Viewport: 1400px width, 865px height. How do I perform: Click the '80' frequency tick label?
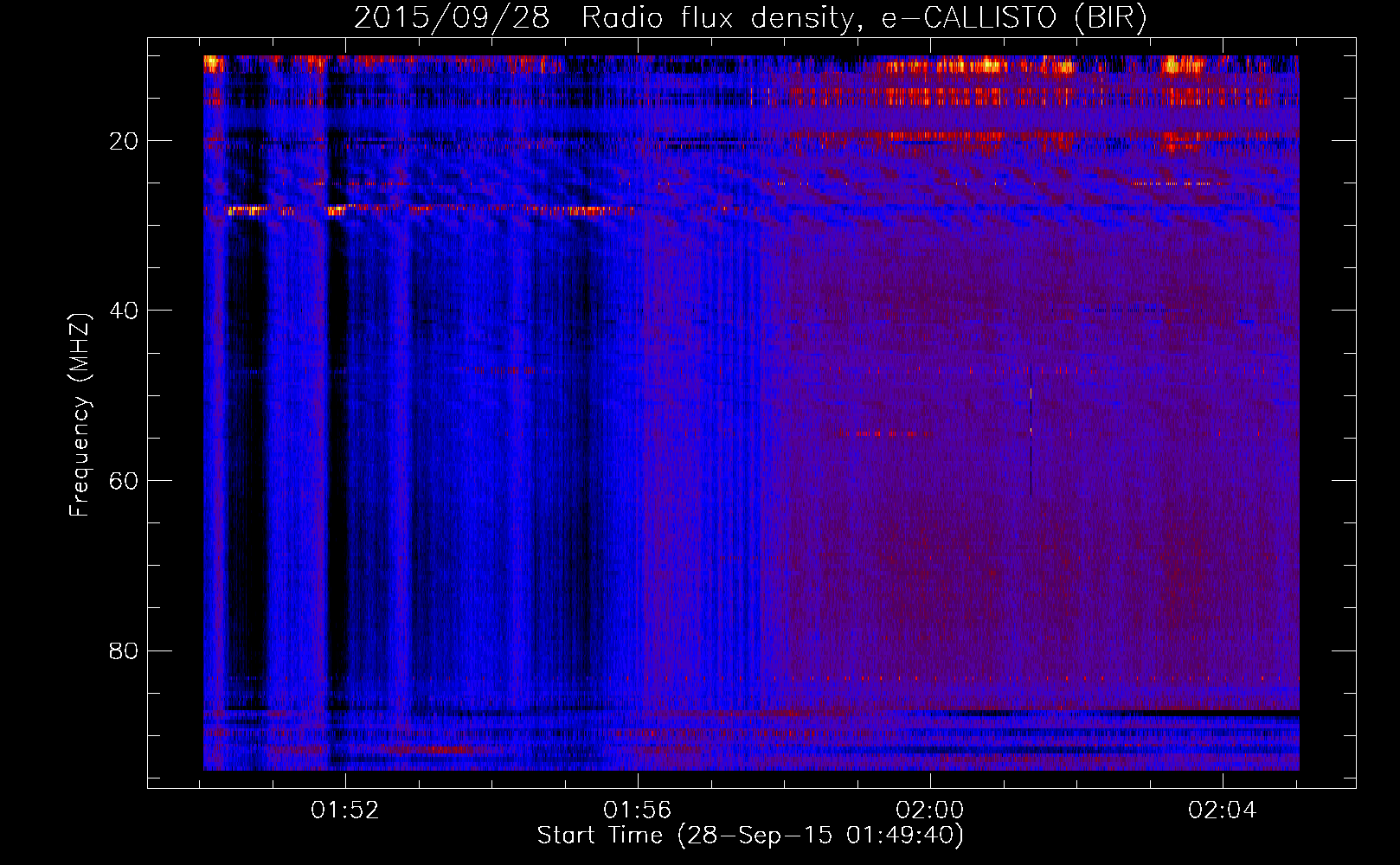click(124, 650)
